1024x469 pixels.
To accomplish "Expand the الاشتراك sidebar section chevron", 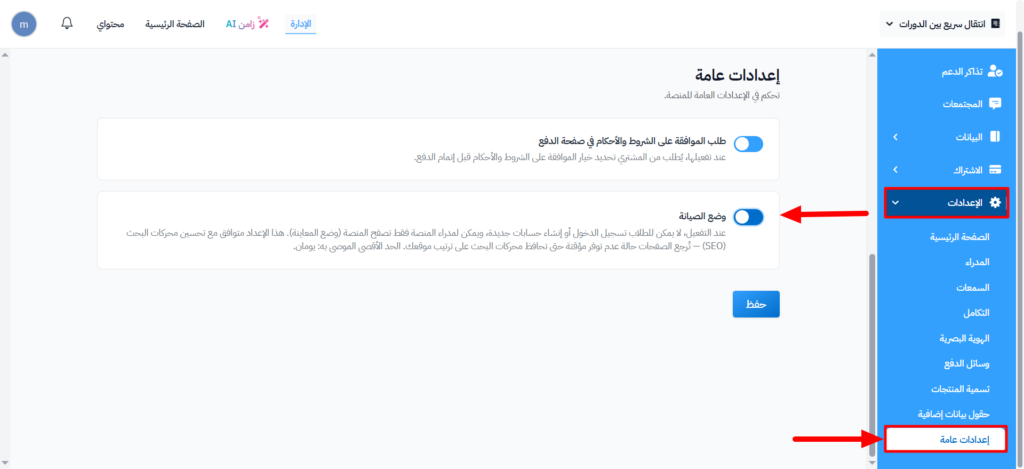I will coord(895,170).
